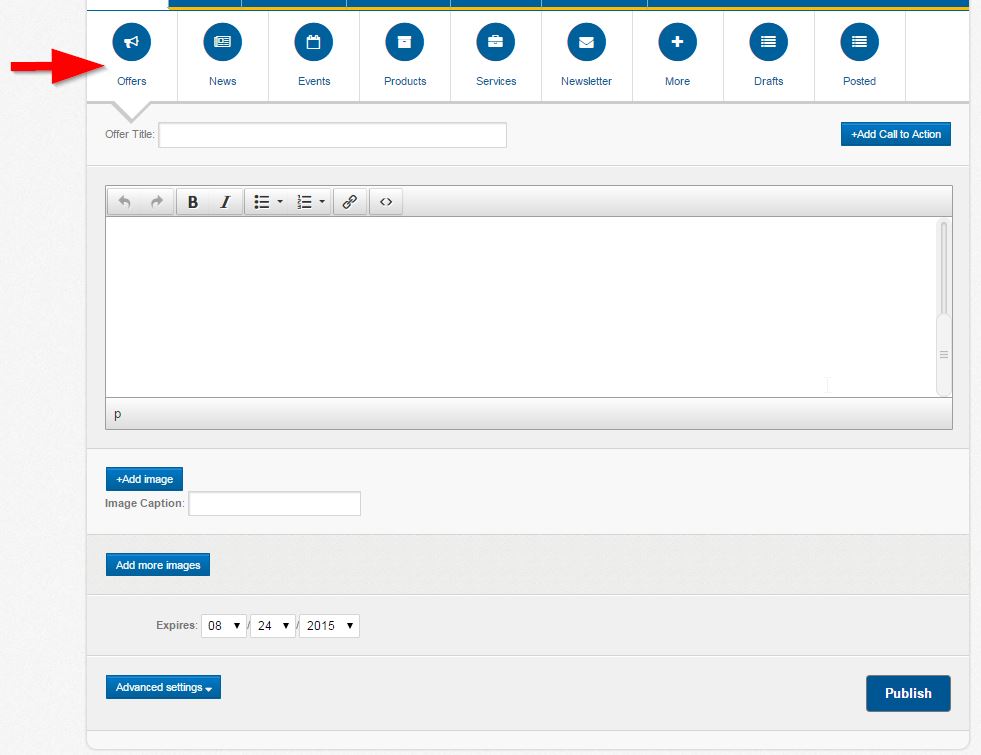The height and width of the screenshot is (755, 981).
Task: Publish the offer
Action: (x=908, y=693)
